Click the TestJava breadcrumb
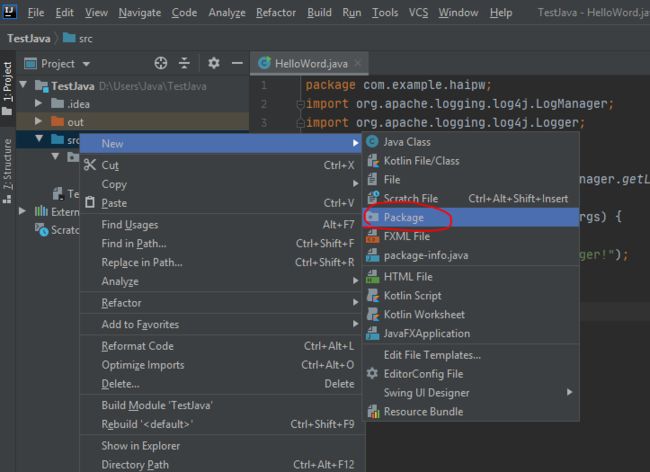The height and width of the screenshot is (472, 650). pos(29,39)
